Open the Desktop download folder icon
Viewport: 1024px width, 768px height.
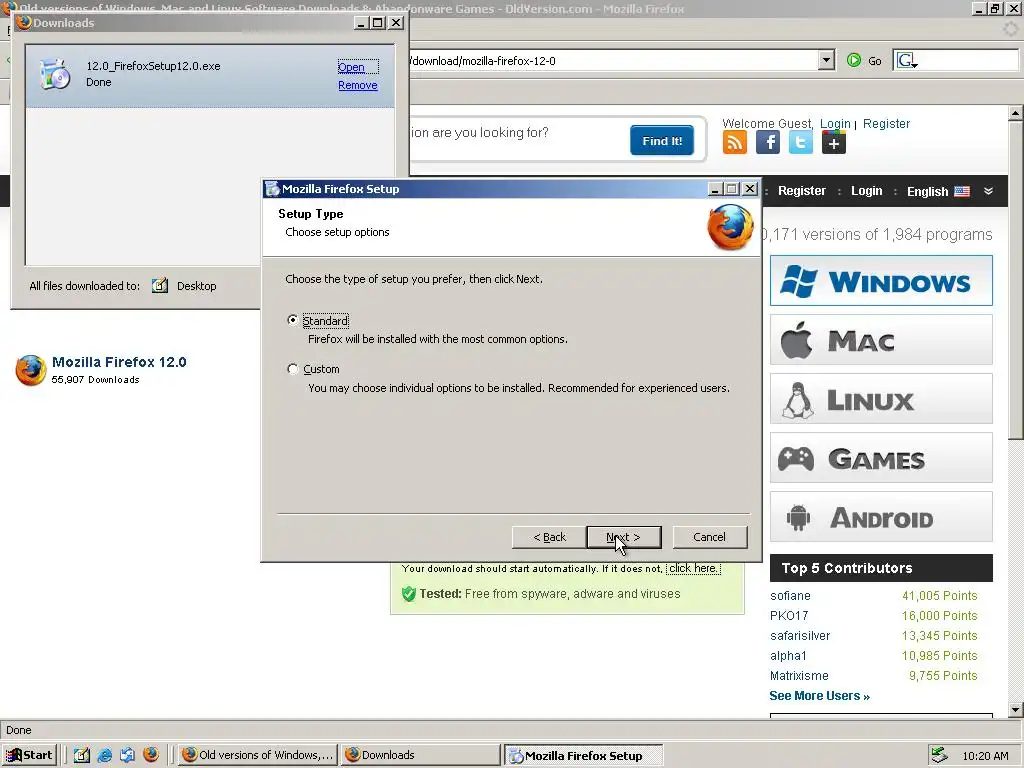click(160, 285)
